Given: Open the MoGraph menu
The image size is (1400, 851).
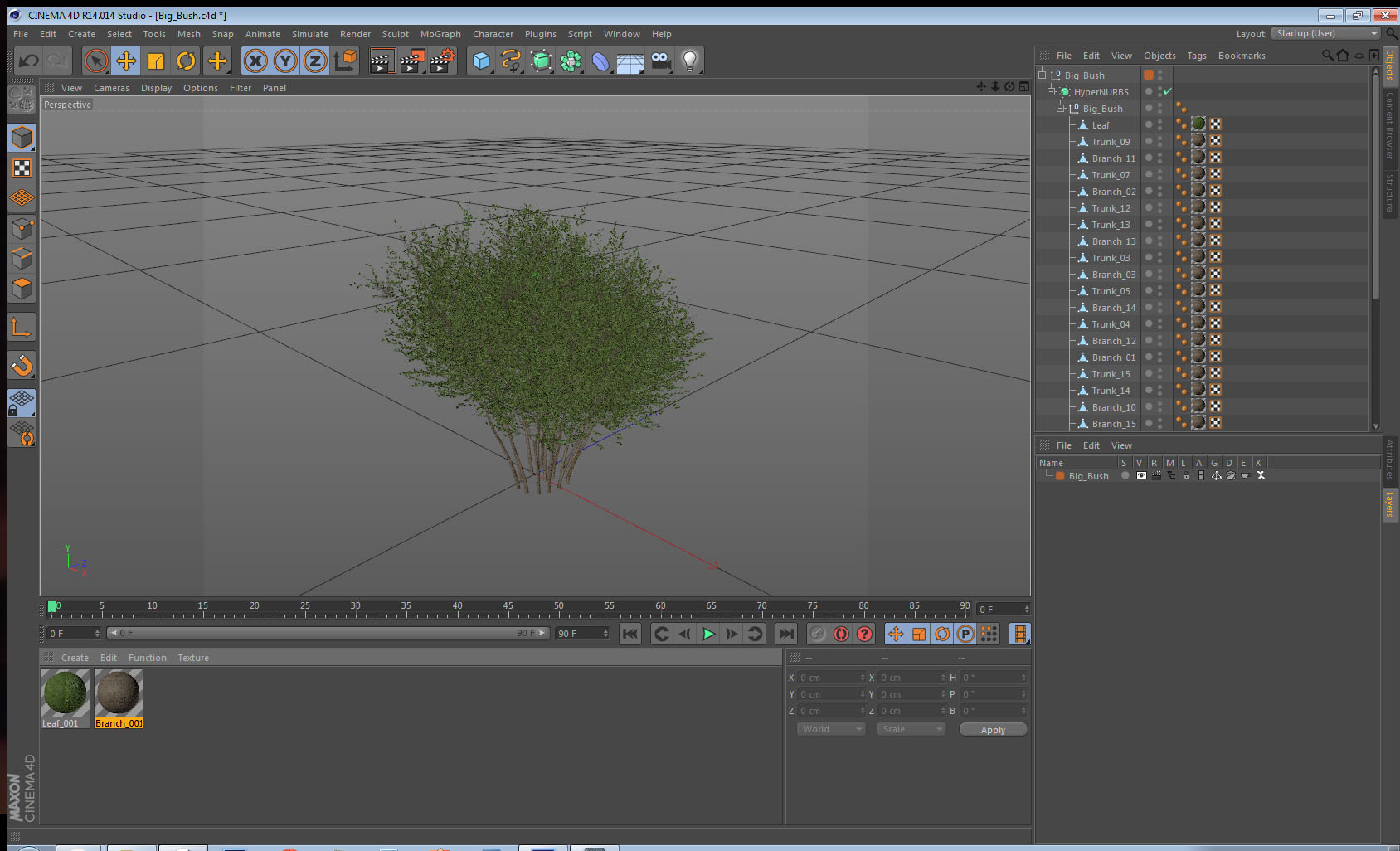Looking at the screenshot, I should 440,34.
